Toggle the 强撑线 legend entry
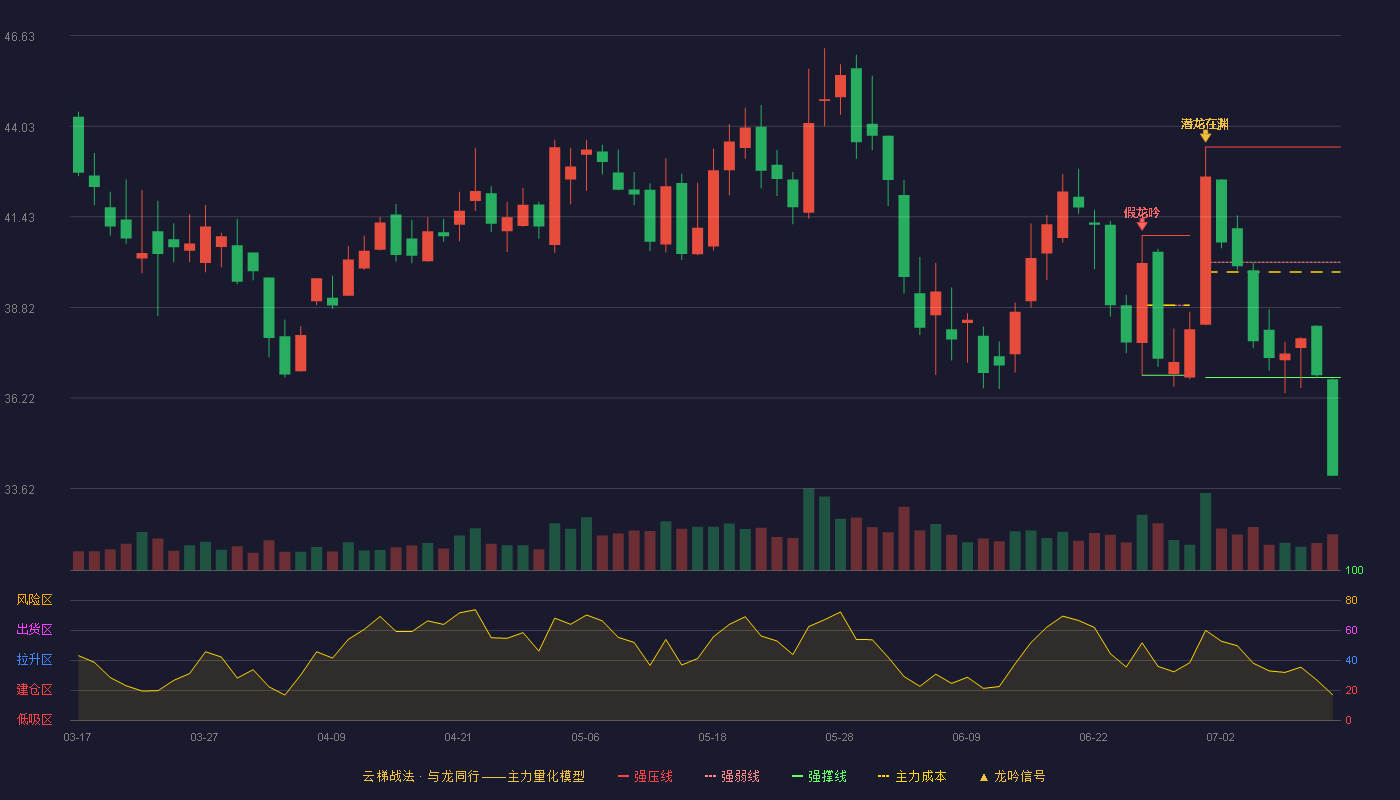 coord(819,776)
